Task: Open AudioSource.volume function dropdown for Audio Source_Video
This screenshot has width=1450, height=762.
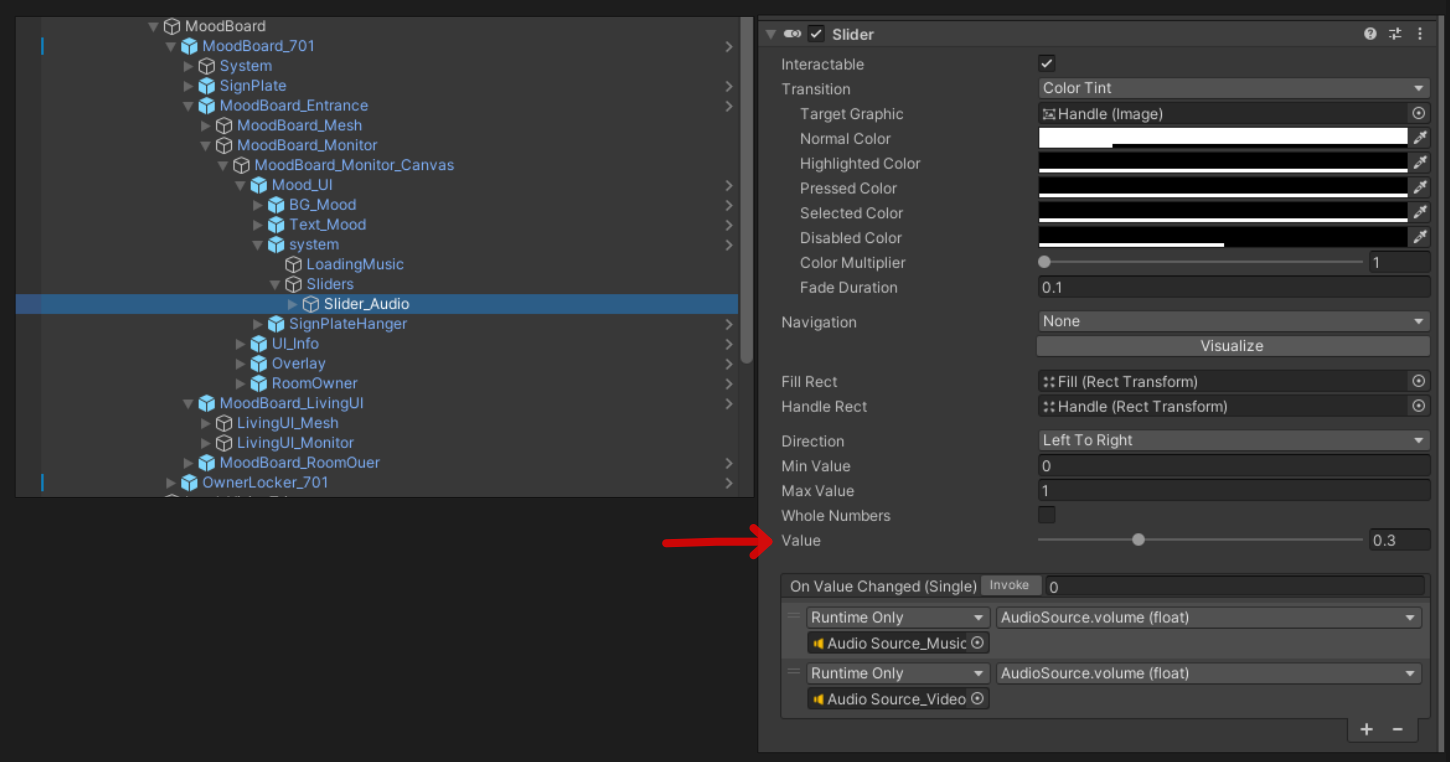Action: 1209,673
